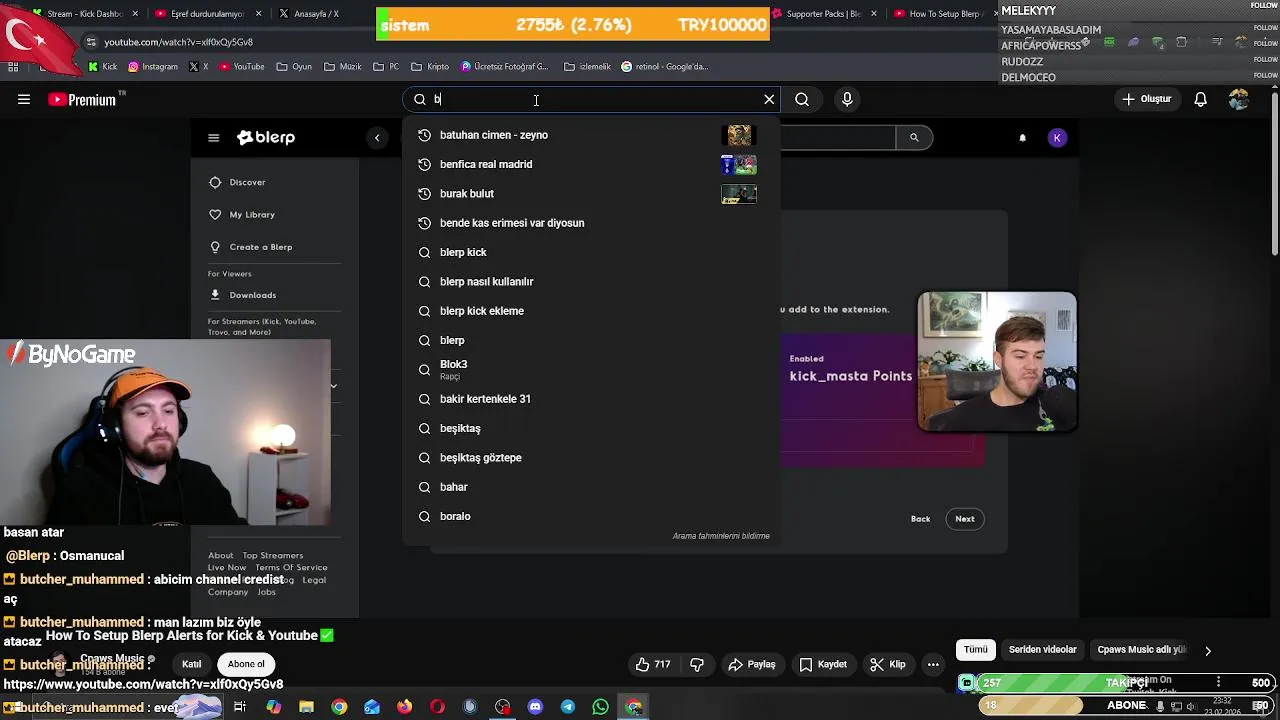The width and height of the screenshot is (1280, 720).
Task: Like the video with thumbs up
Action: [x=653, y=664]
